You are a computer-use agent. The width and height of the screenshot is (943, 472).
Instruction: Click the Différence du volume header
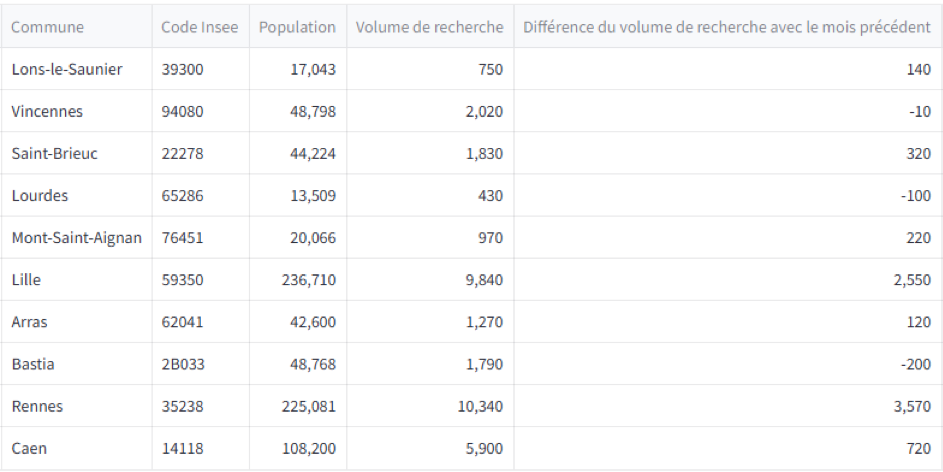(x=726, y=27)
